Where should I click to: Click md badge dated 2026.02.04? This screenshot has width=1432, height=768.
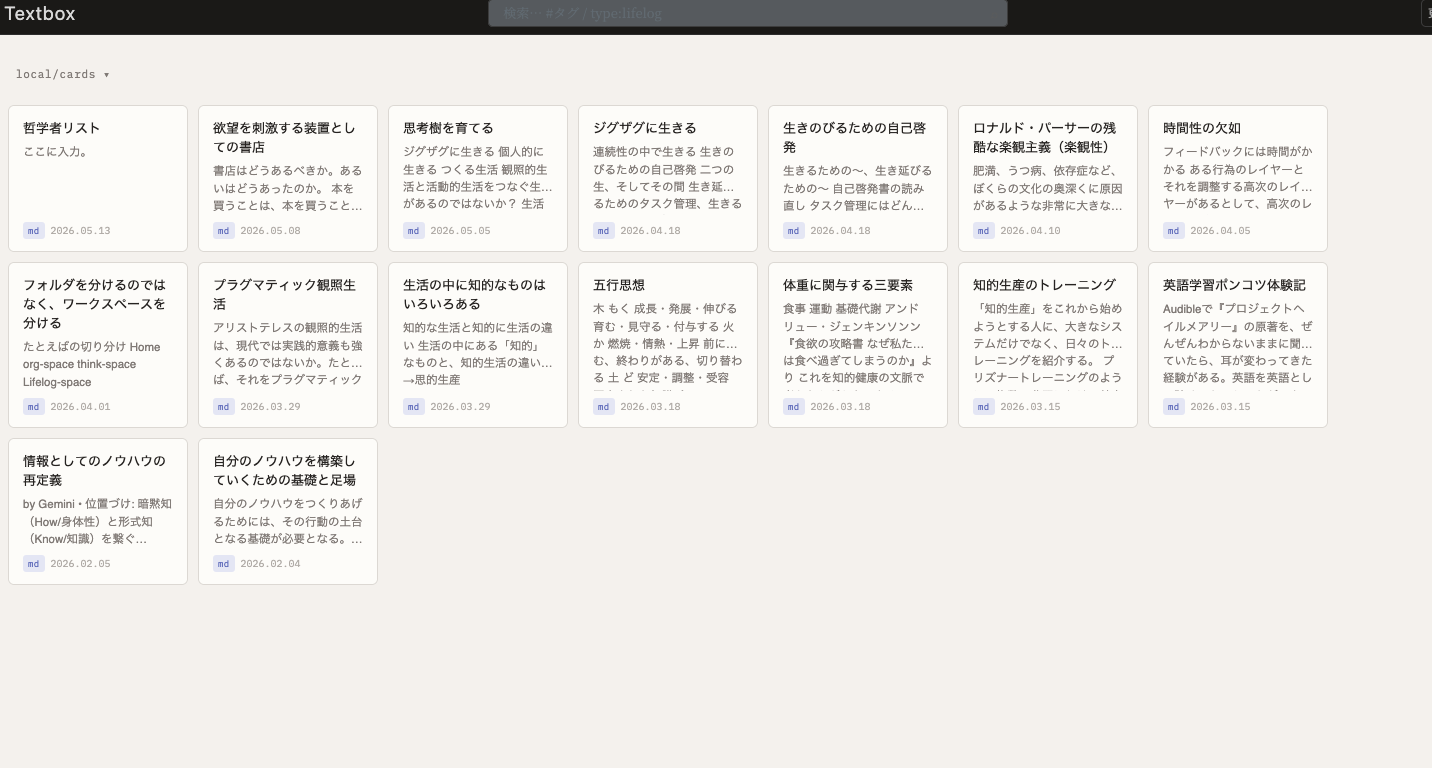click(224, 564)
